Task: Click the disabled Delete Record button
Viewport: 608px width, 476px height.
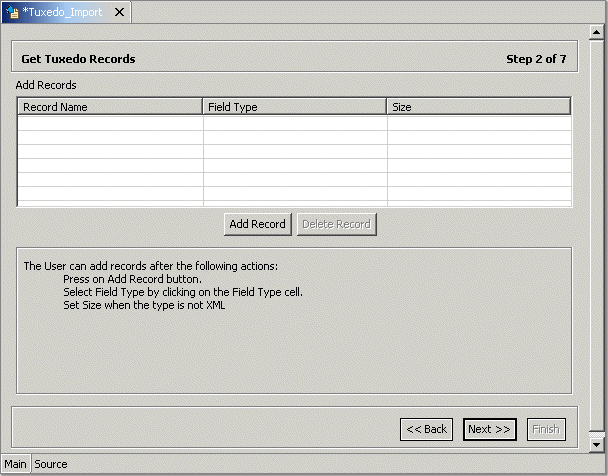Action: (x=337, y=224)
